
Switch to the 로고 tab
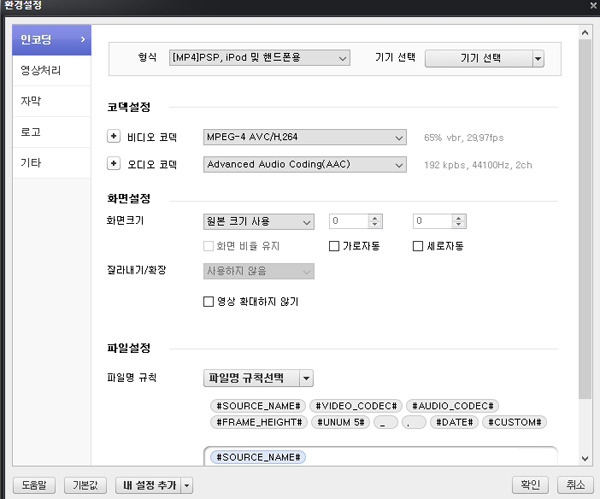coord(52,132)
